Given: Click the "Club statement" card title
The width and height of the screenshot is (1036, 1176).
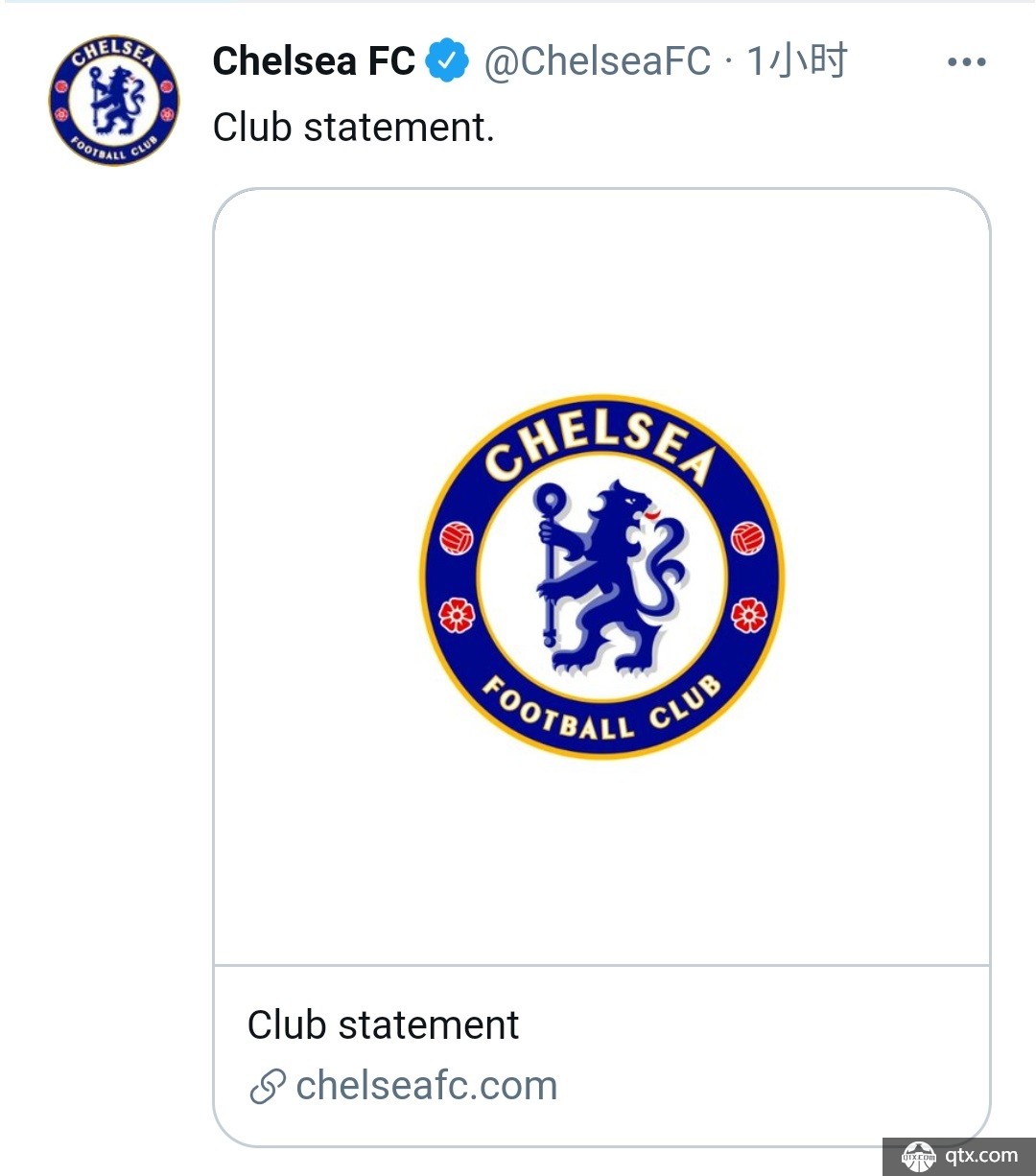Looking at the screenshot, I should coord(383,1024).
